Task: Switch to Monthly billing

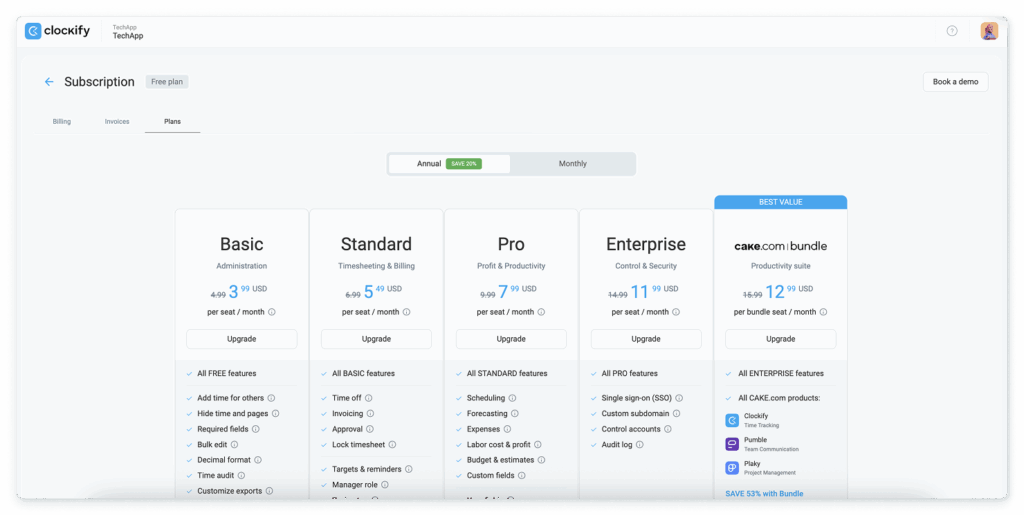Action: pos(572,163)
